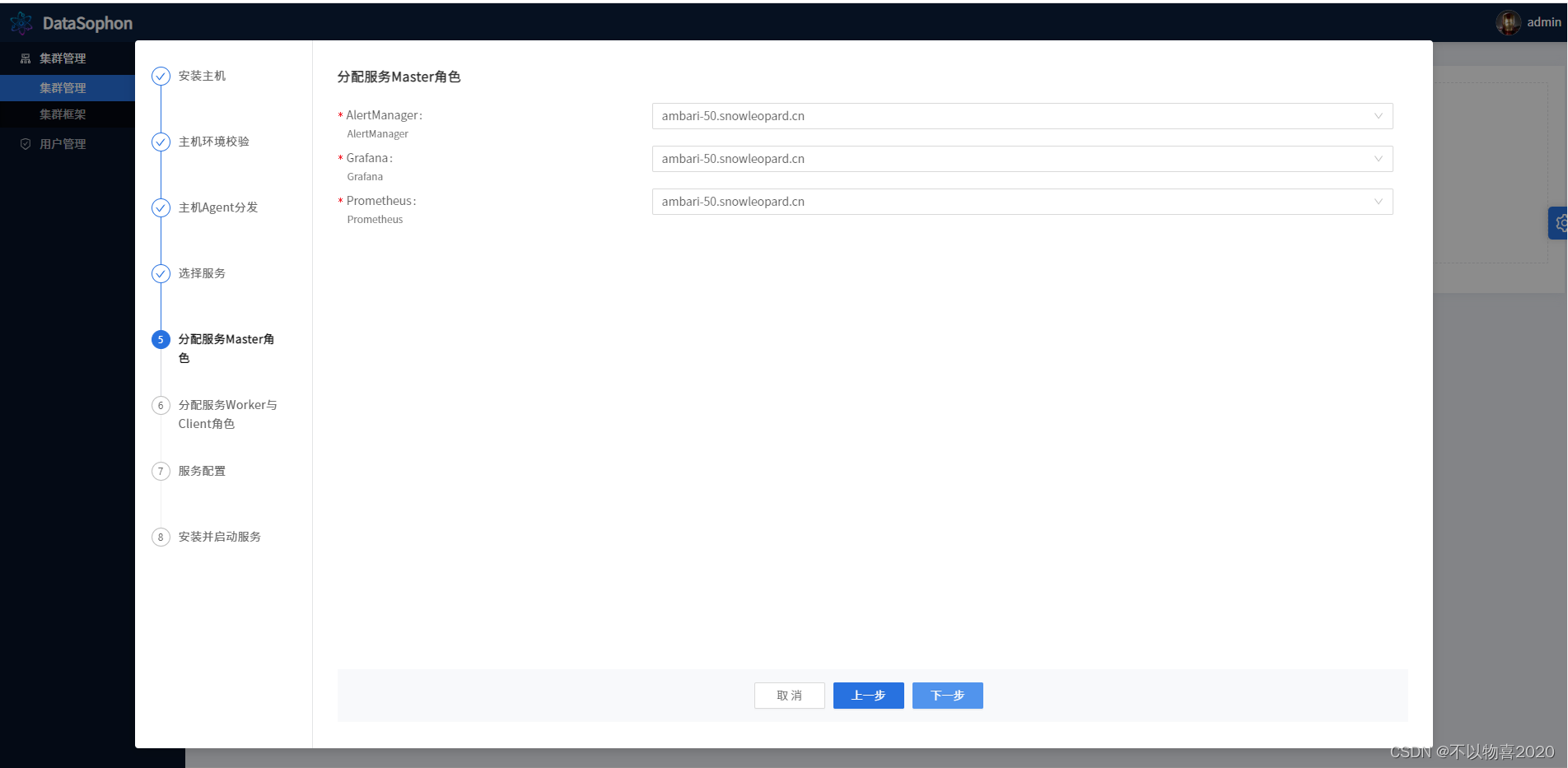Open the Grafana host dropdown
The image size is (1568, 768).
tap(1022, 159)
